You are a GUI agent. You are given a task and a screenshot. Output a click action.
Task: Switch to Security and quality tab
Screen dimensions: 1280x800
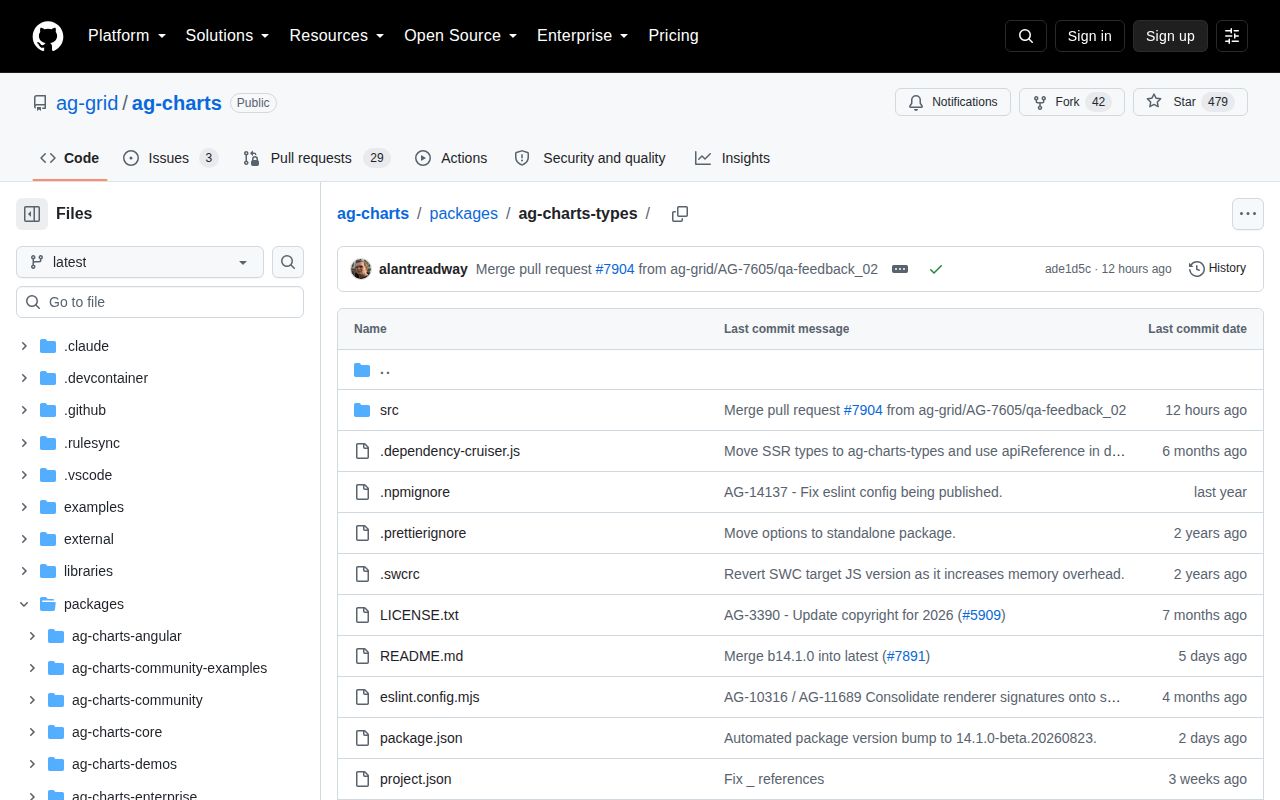point(590,158)
